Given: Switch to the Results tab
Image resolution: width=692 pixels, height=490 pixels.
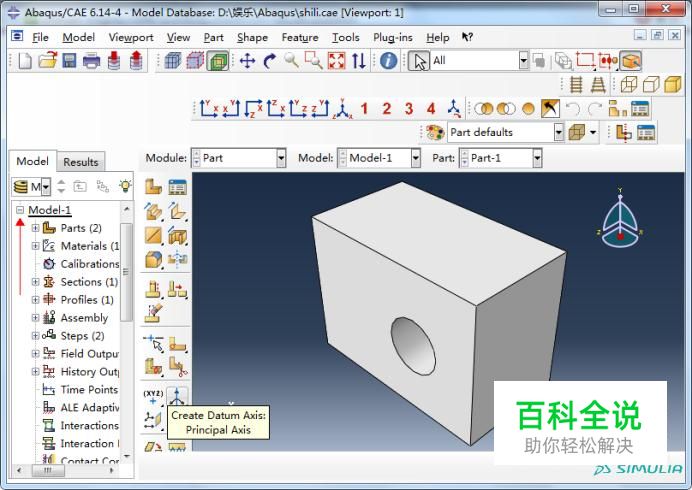Looking at the screenshot, I should coord(81,162).
